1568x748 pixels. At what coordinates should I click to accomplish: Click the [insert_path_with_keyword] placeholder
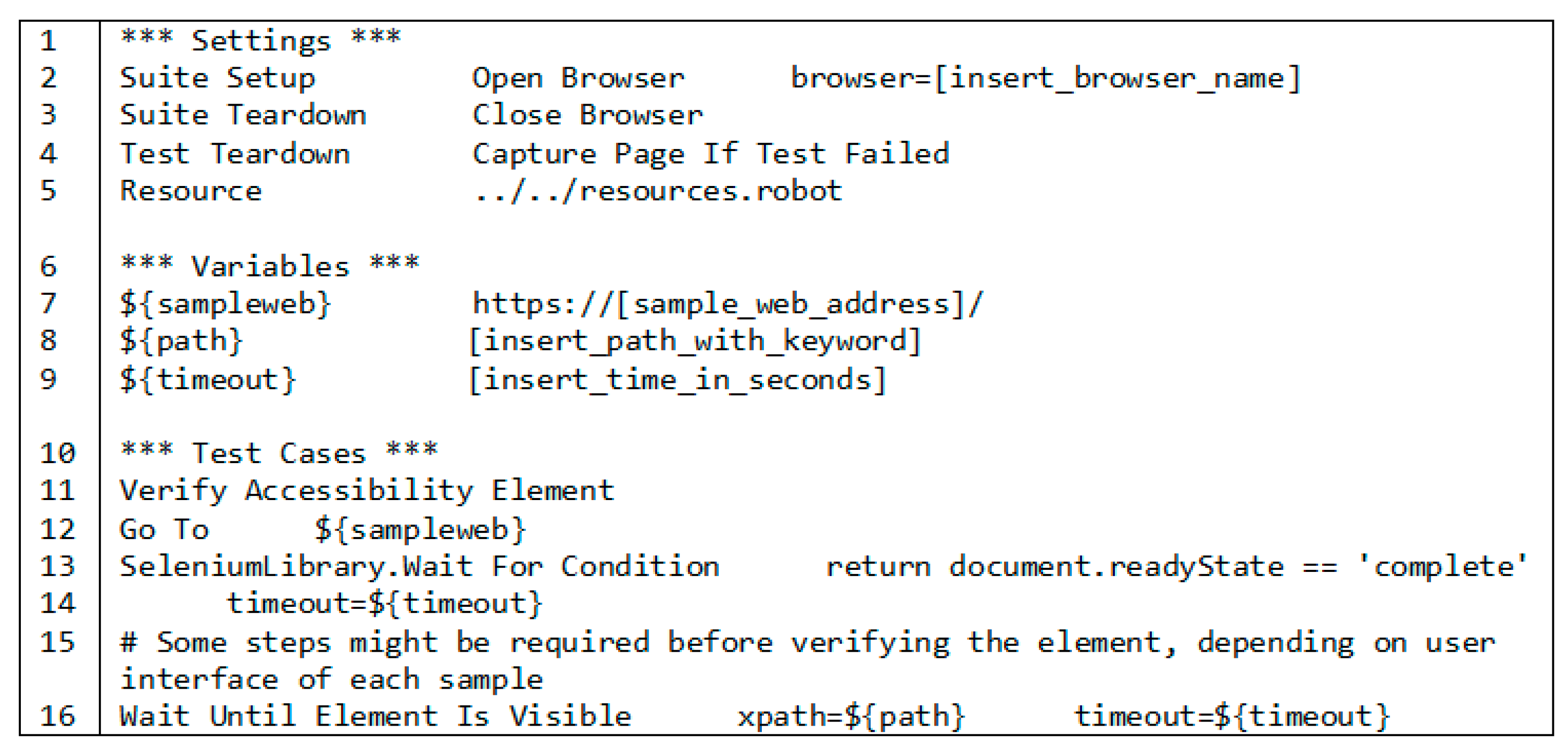(695, 341)
